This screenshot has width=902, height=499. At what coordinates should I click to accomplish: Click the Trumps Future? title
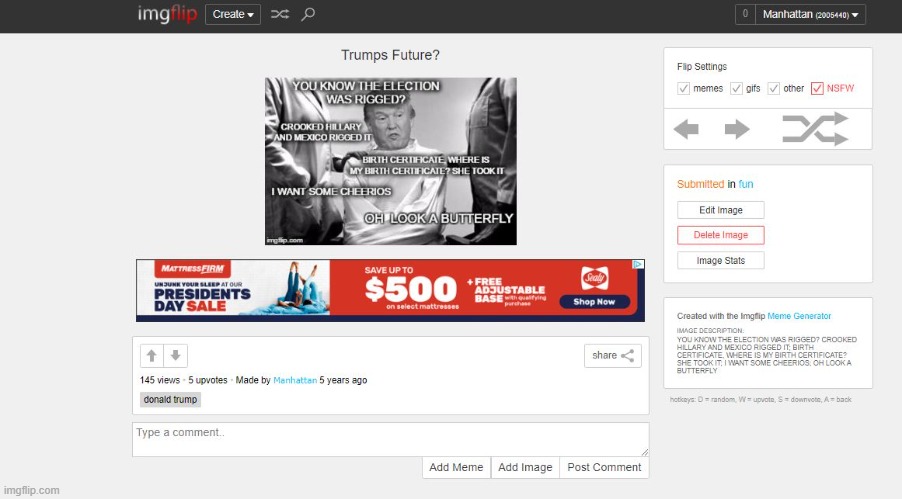point(390,55)
